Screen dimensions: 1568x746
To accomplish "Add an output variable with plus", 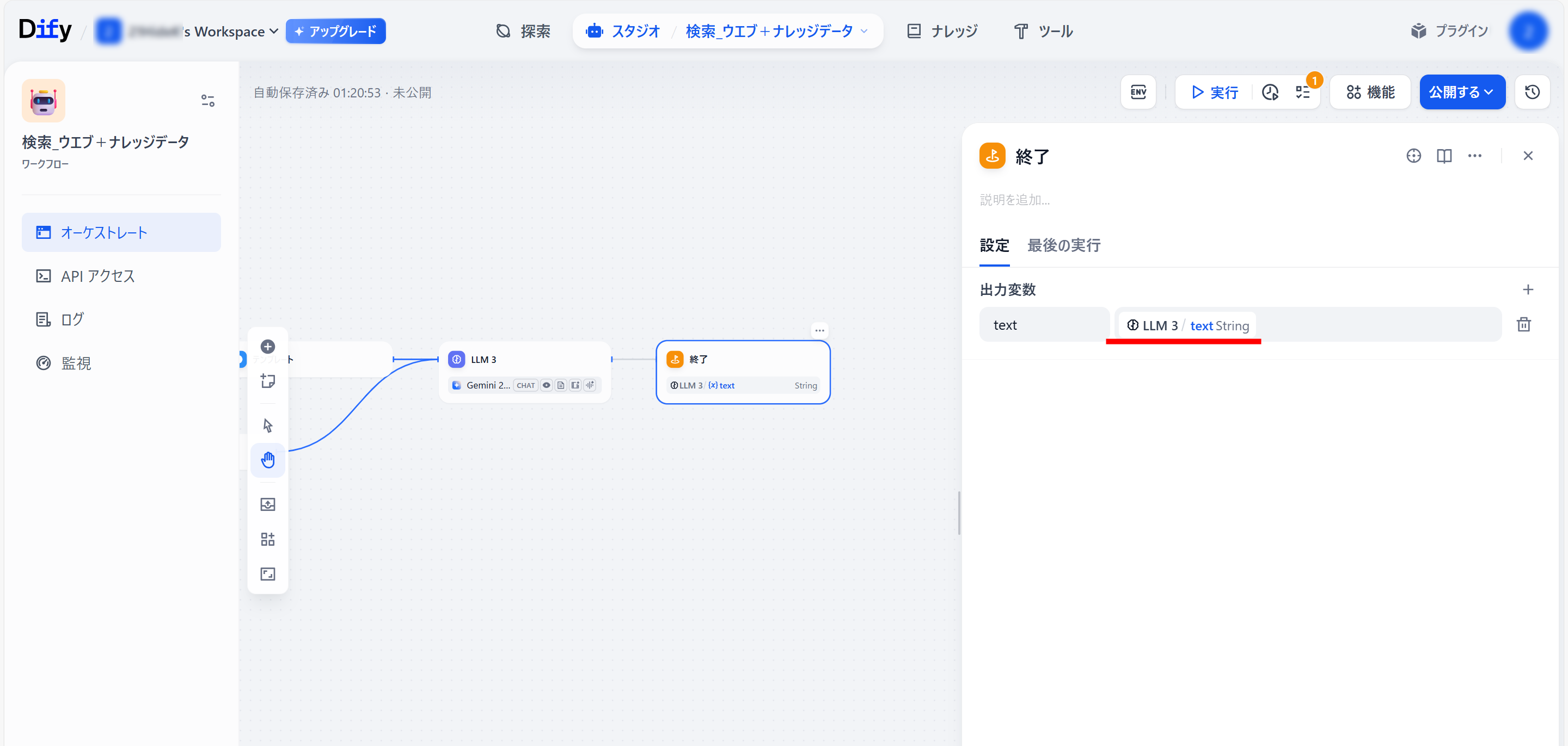I will click(x=1527, y=289).
